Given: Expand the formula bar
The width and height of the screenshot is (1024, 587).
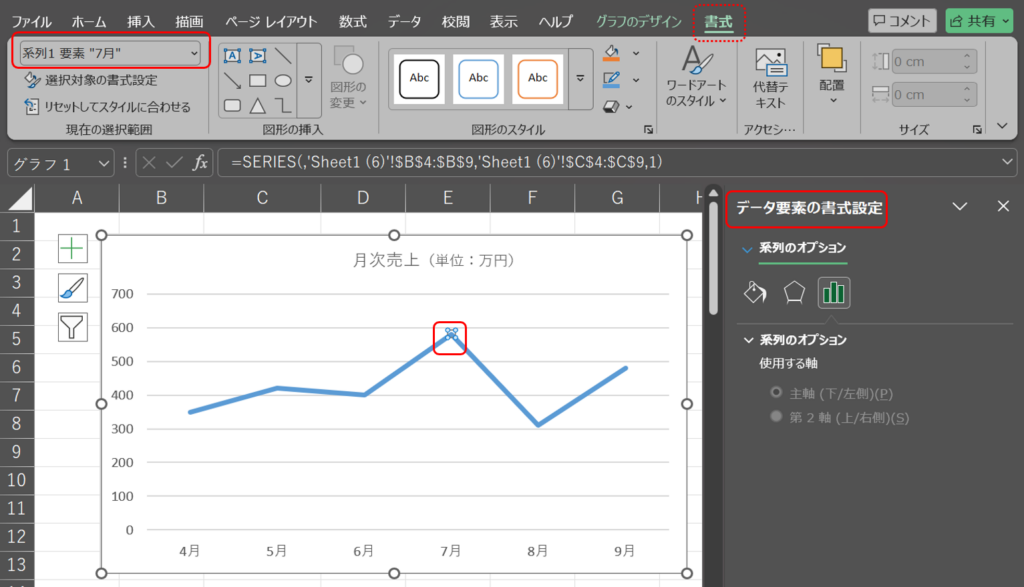Looking at the screenshot, I should tap(1007, 162).
